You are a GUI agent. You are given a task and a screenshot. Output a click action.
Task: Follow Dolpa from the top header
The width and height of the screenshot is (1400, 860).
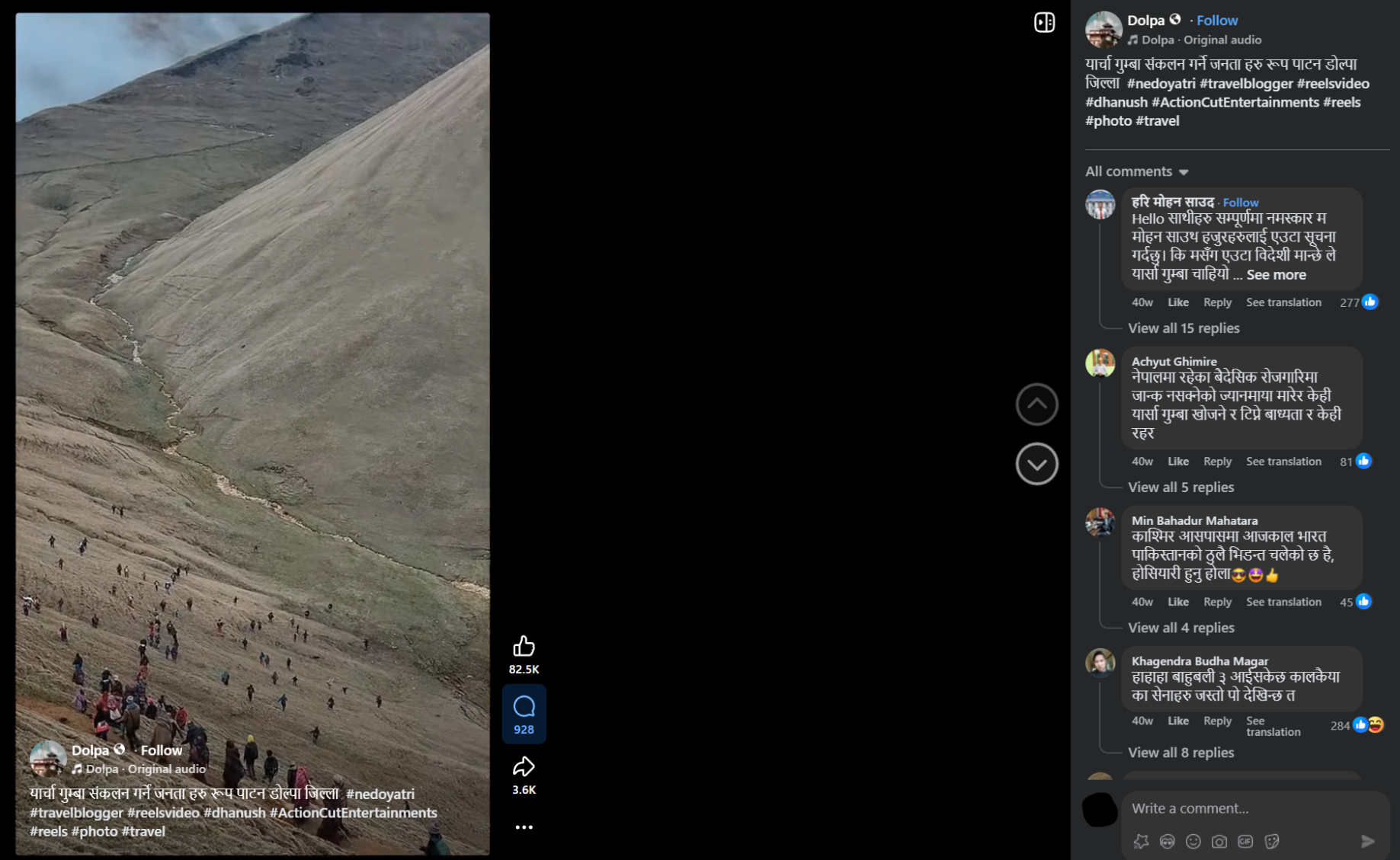coord(1216,21)
